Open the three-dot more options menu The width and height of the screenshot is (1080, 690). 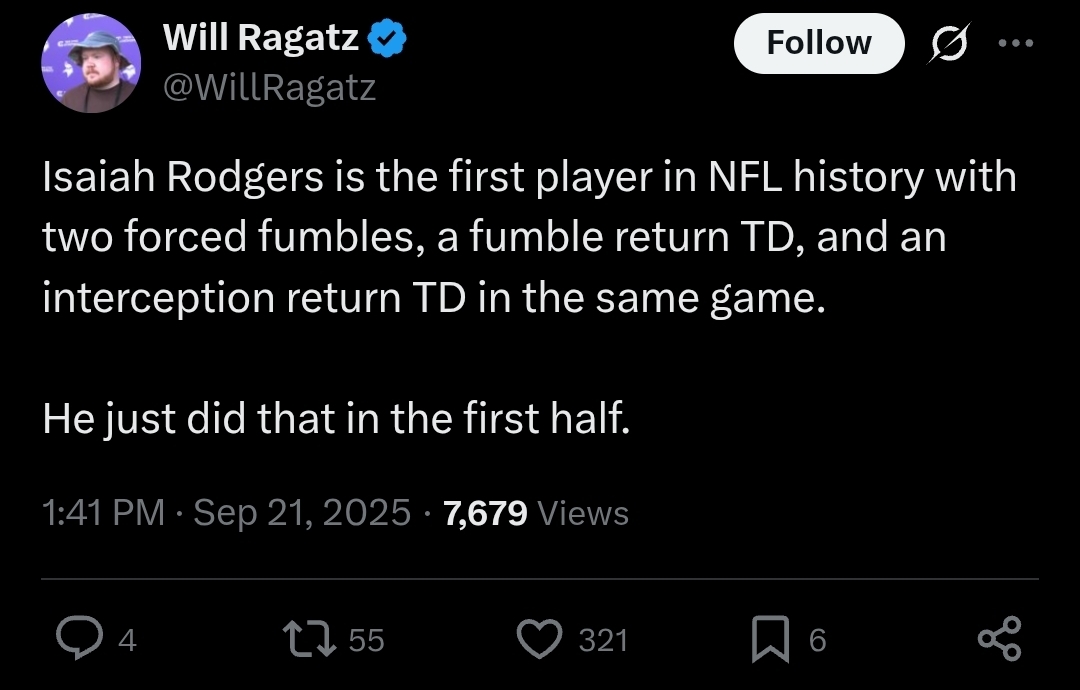1016,43
